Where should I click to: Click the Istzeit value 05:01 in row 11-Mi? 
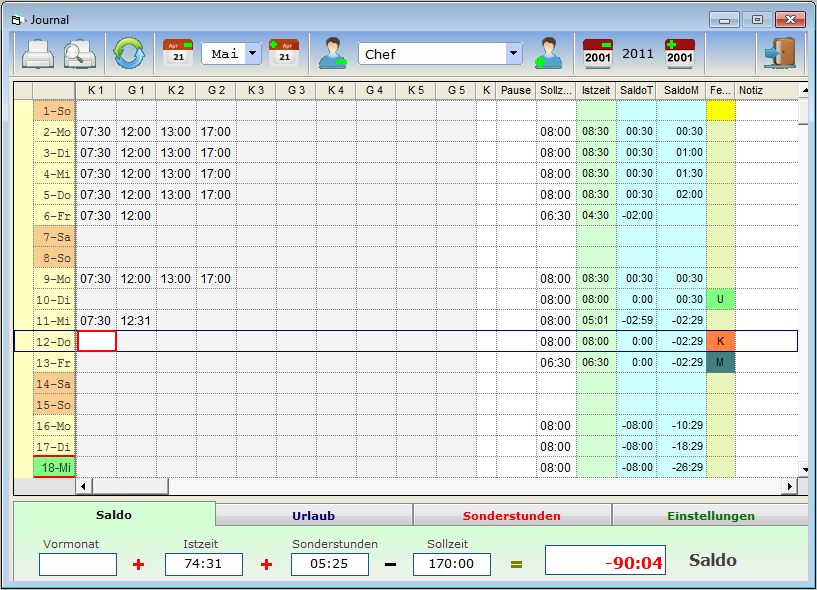596,321
